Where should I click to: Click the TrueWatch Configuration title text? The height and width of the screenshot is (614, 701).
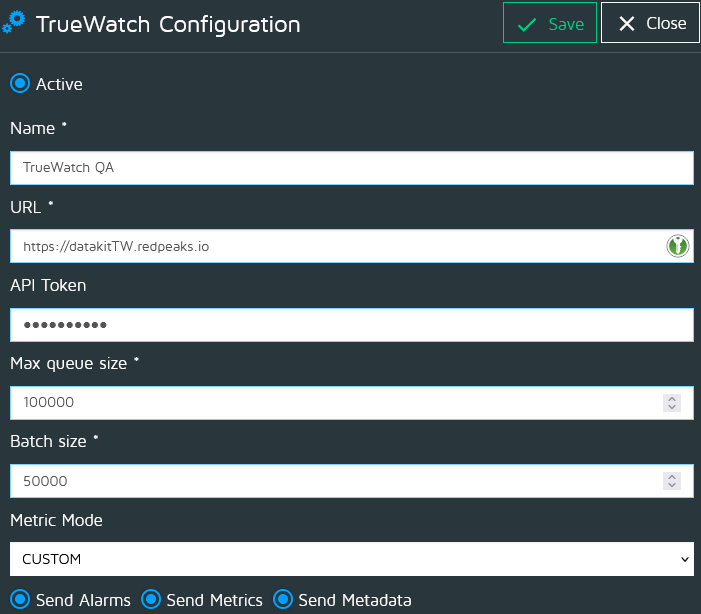[168, 24]
